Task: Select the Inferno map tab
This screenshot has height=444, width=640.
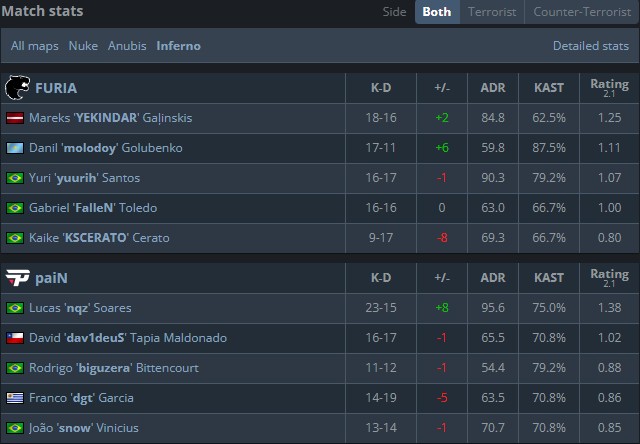Action: (x=178, y=46)
